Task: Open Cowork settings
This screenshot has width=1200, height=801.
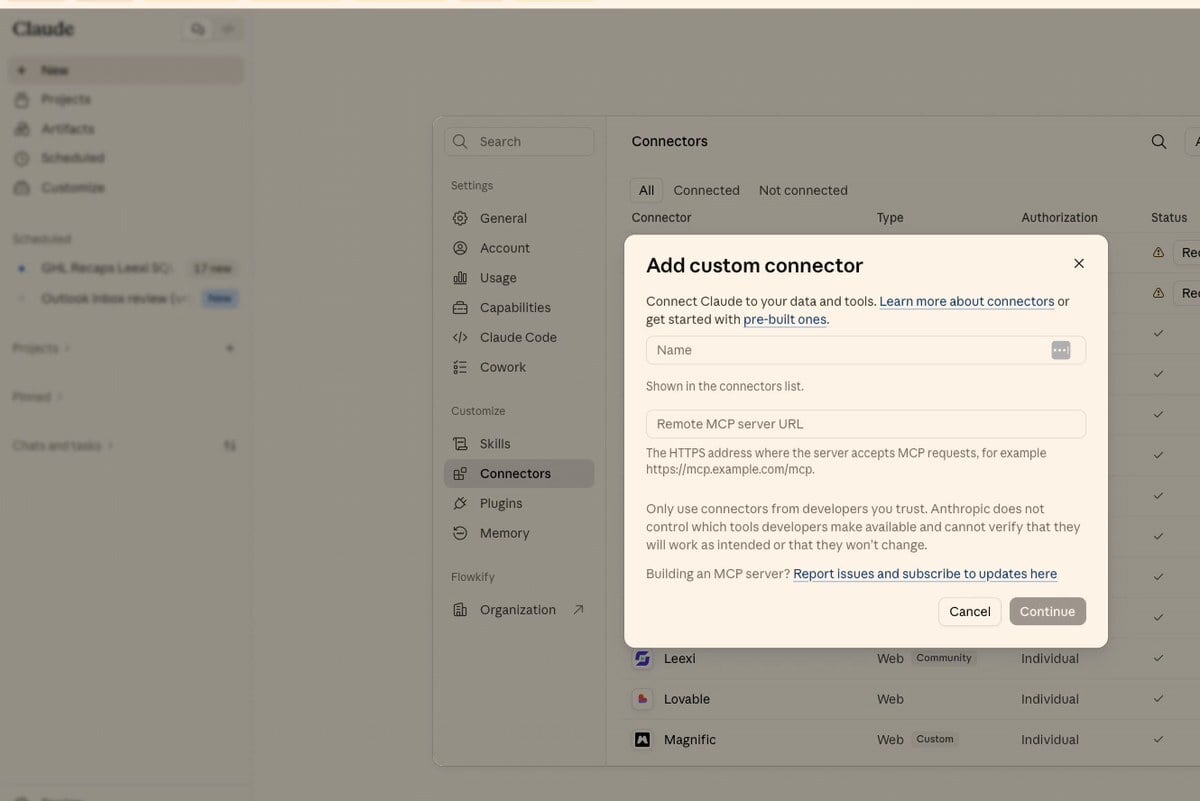Action: [519, 367]
